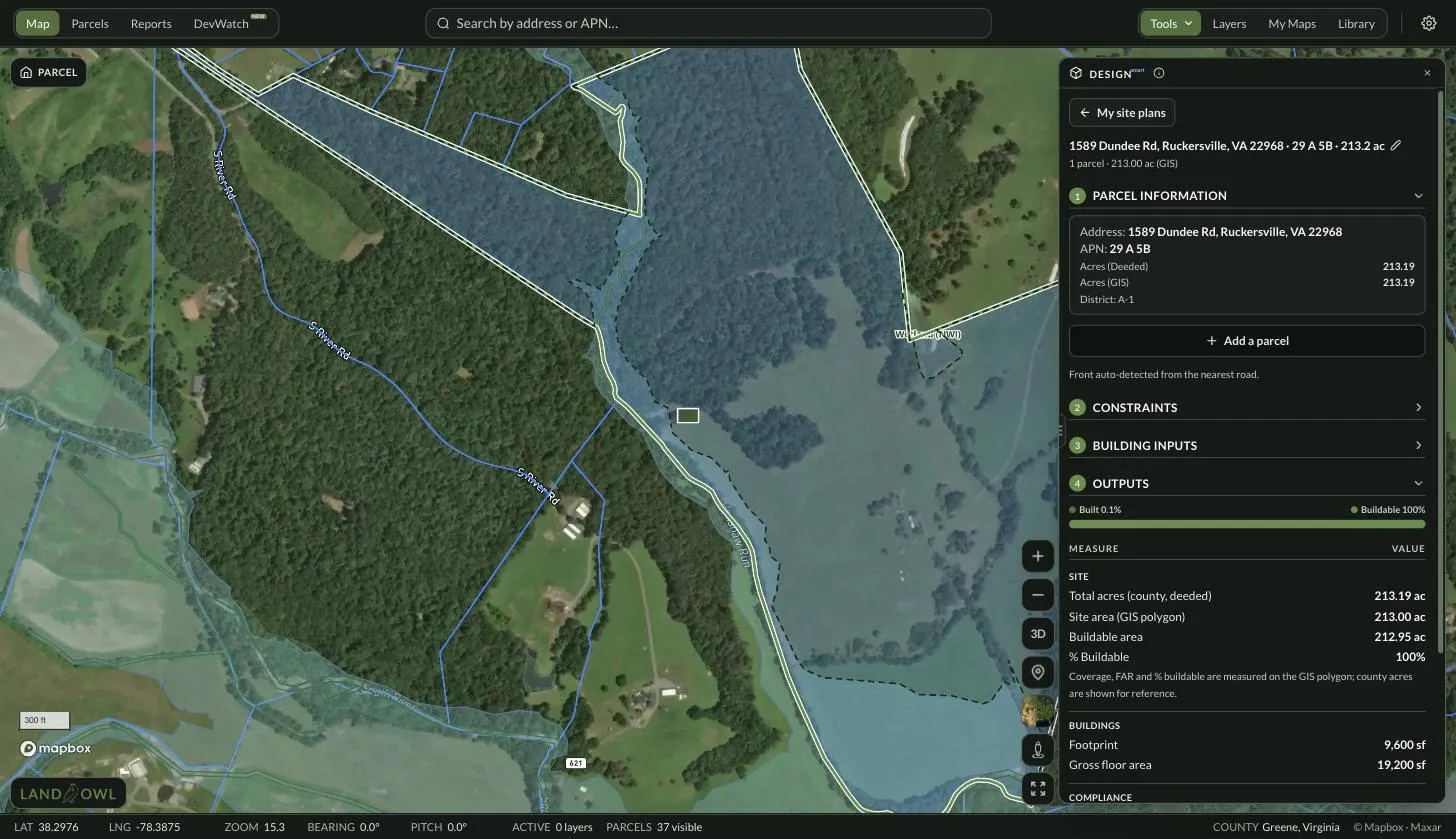Screen dimensions: 1456x839
Task: Go to the Reports tab
Action: pos(151,23)
